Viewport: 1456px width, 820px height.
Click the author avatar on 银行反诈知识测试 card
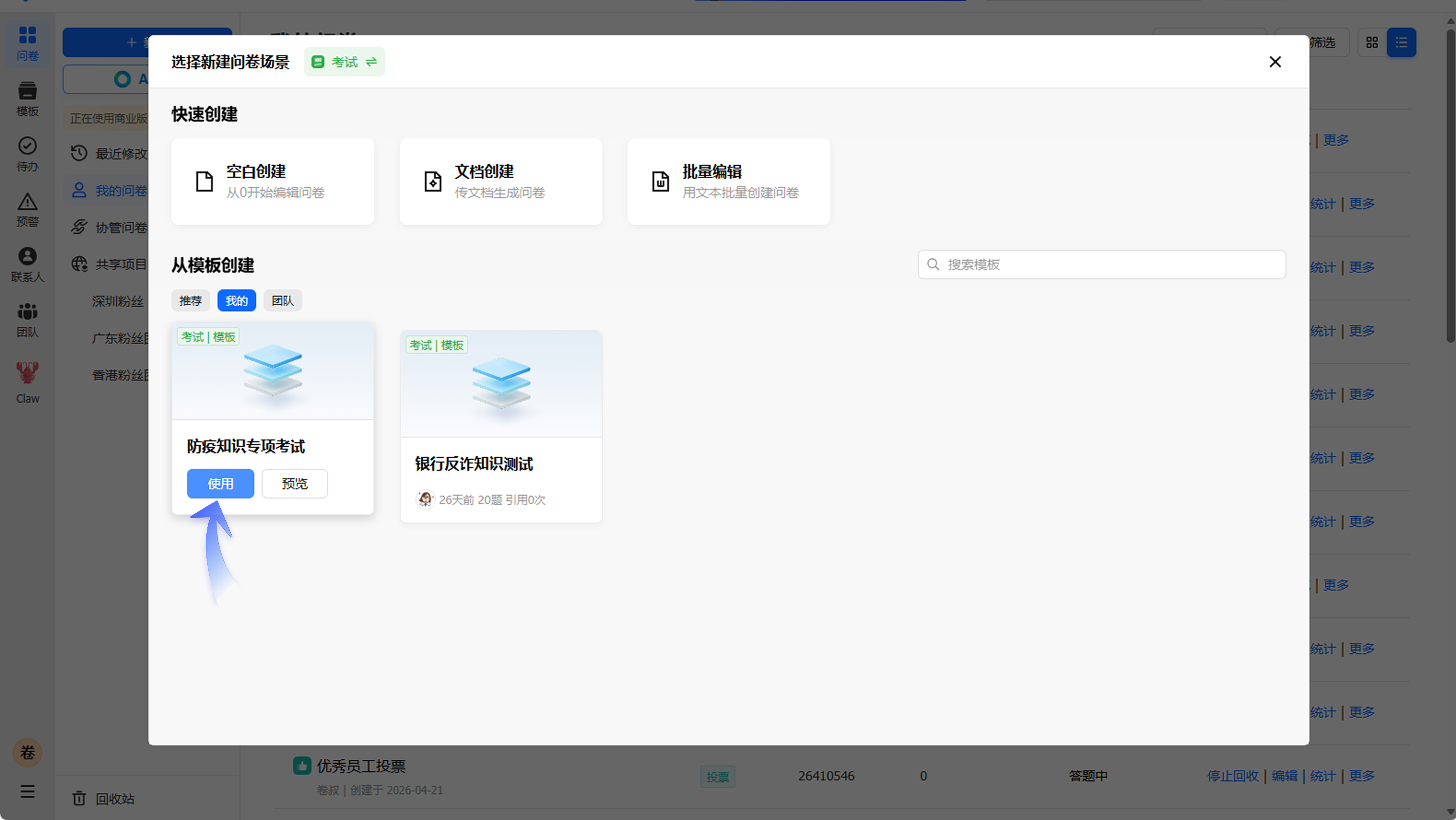point(425,499)
